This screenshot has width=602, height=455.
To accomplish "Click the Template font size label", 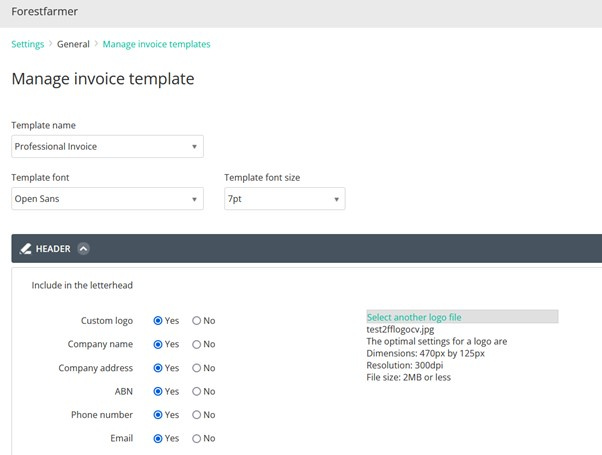I will coord(262,177).
